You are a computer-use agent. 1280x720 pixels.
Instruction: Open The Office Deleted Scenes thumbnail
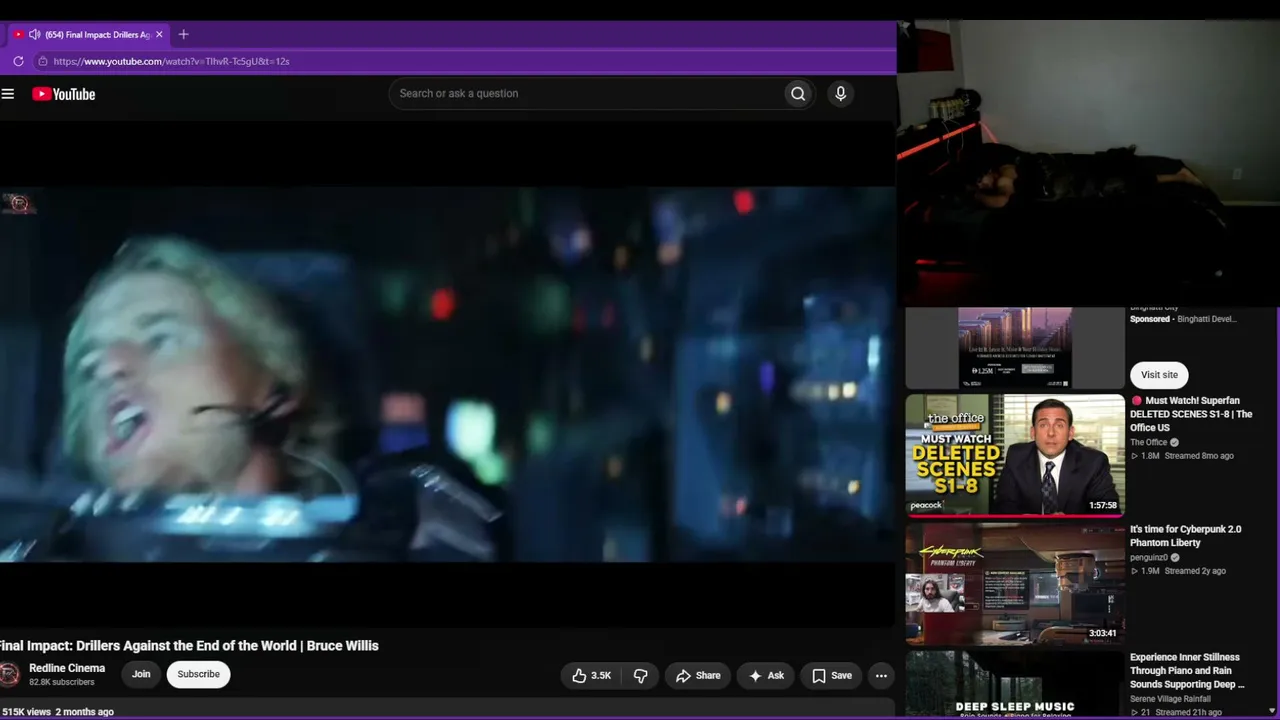pos(1015,455)
